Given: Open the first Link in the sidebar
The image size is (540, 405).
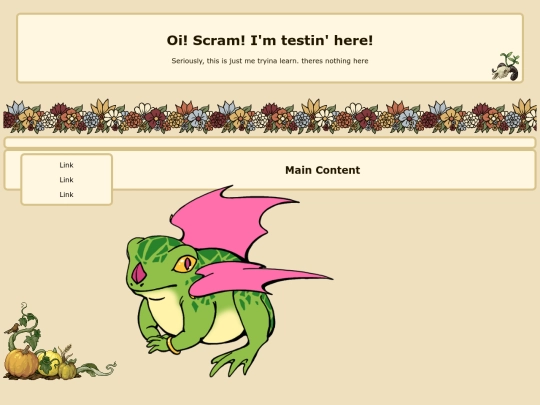Looking at the screenshot, I should (66, 165).
